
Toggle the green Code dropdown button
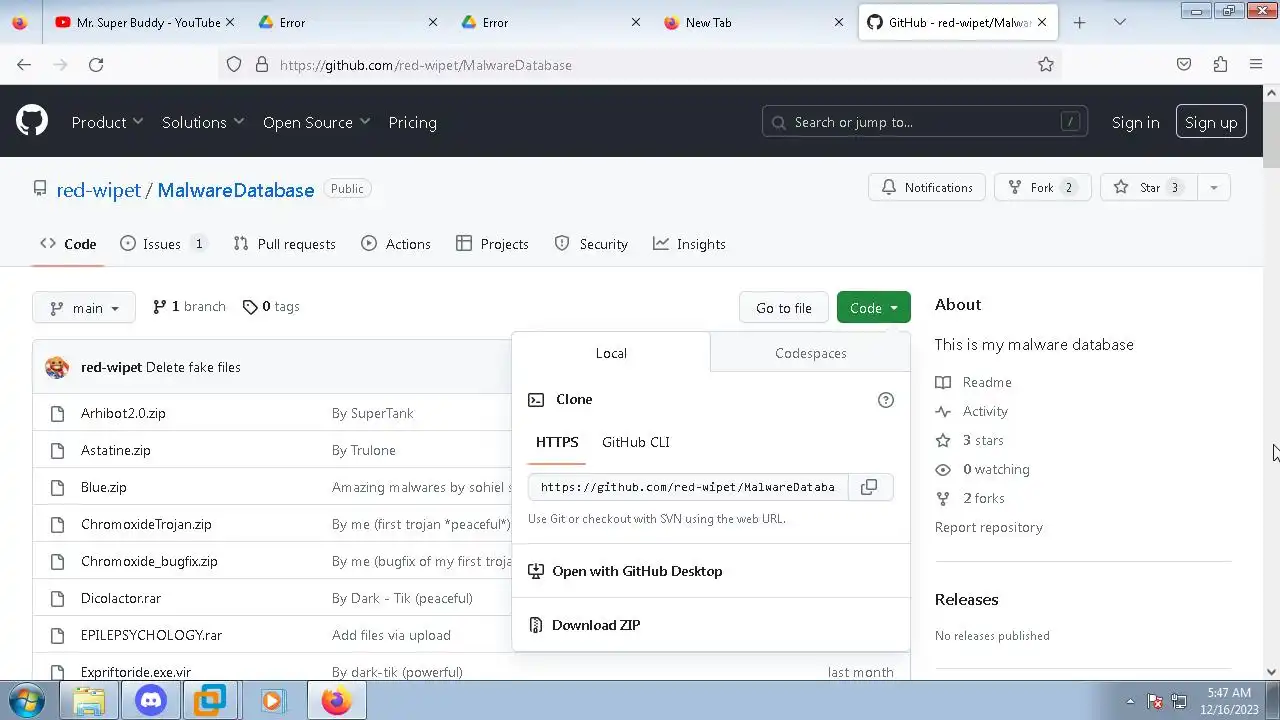click(873, 308)
